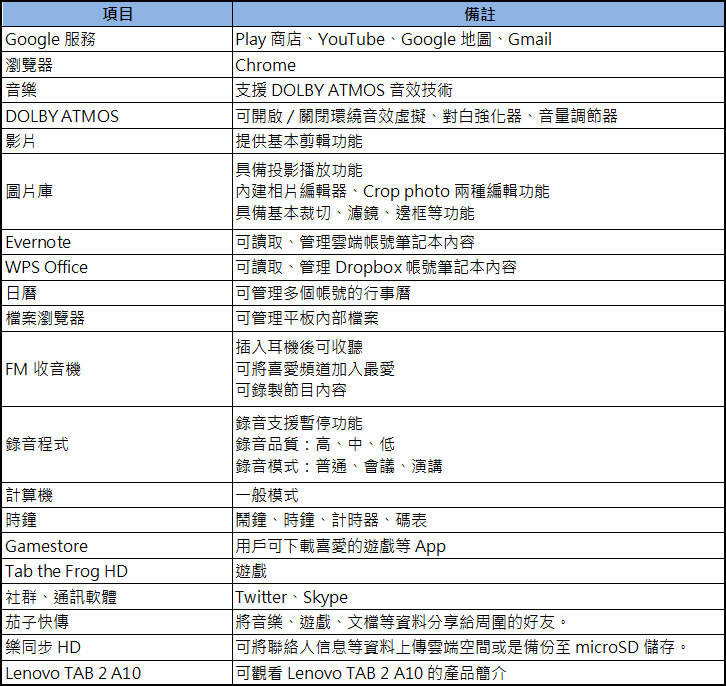
Task: Click the 項目 column header
Action: click(117, 14)
